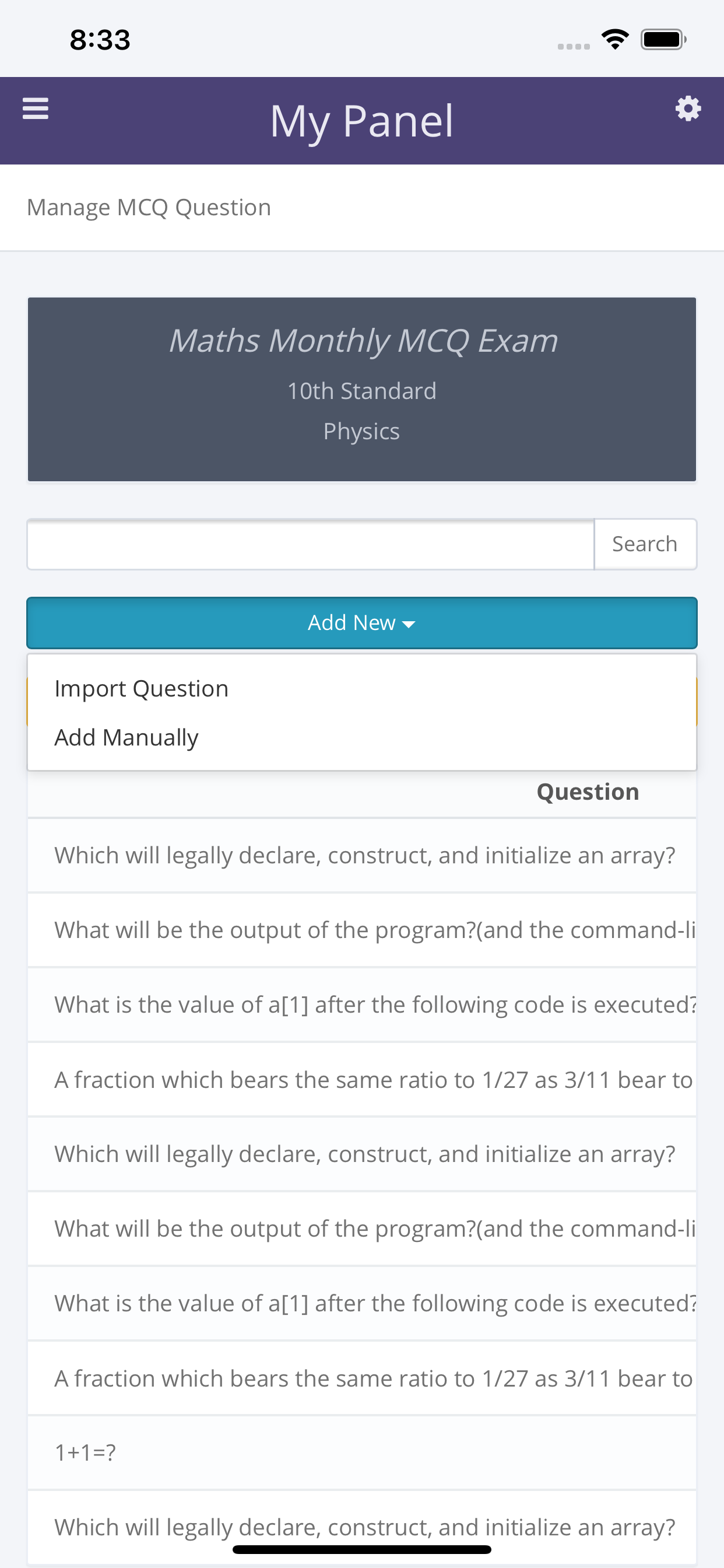The image size is (724, 1568).
Task: Open first fraction ratio question row
Action: point(362,1080)
